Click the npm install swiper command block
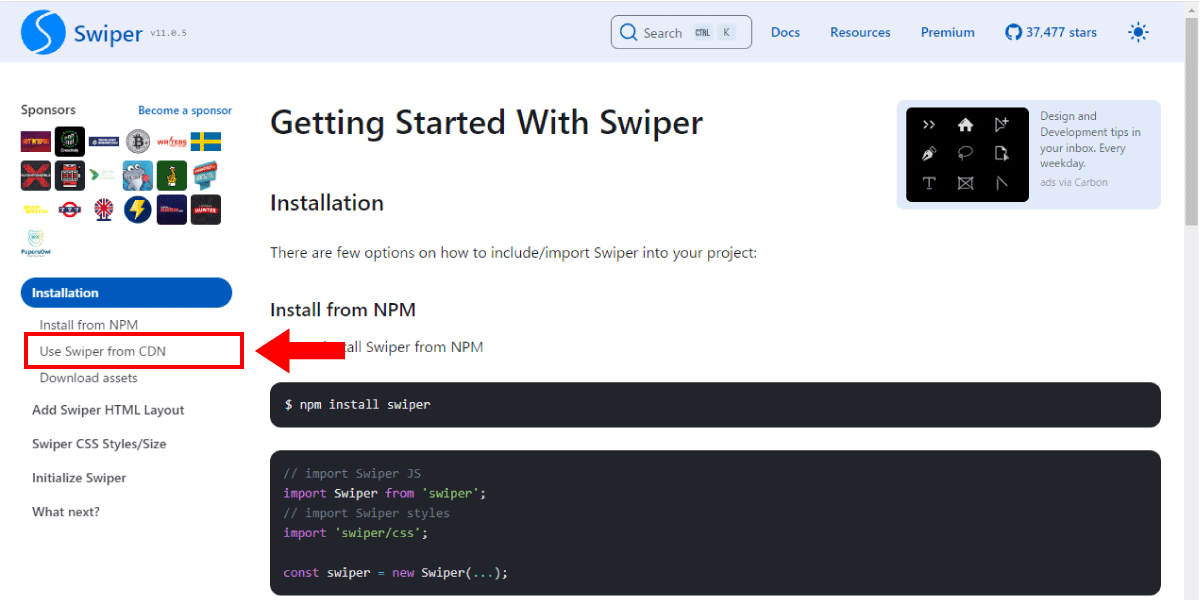 (x=715, y=405)
